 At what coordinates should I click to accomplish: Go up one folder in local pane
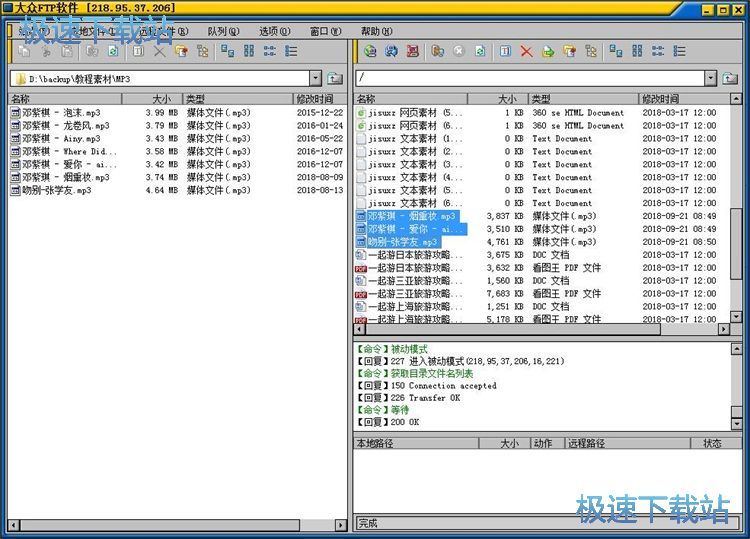[x=335, y=78]
